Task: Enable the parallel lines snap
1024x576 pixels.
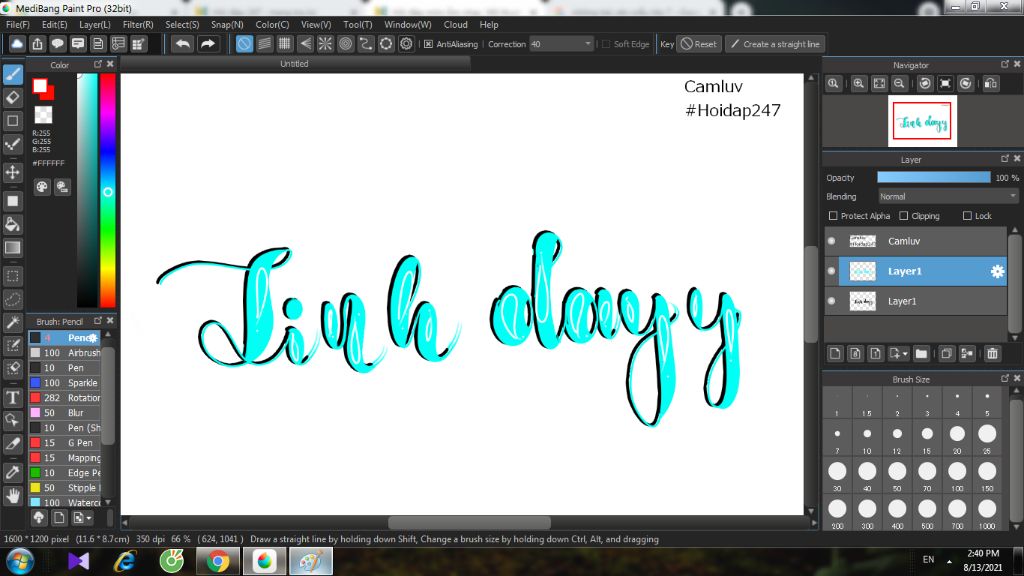Action: [x=264, y=44]
